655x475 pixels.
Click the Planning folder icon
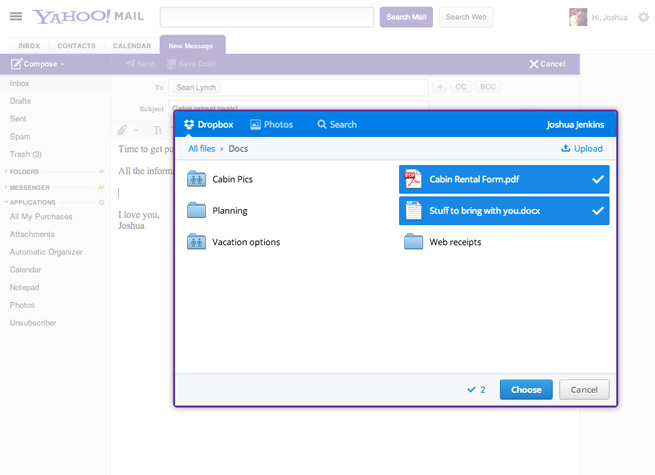coord(196,210)
